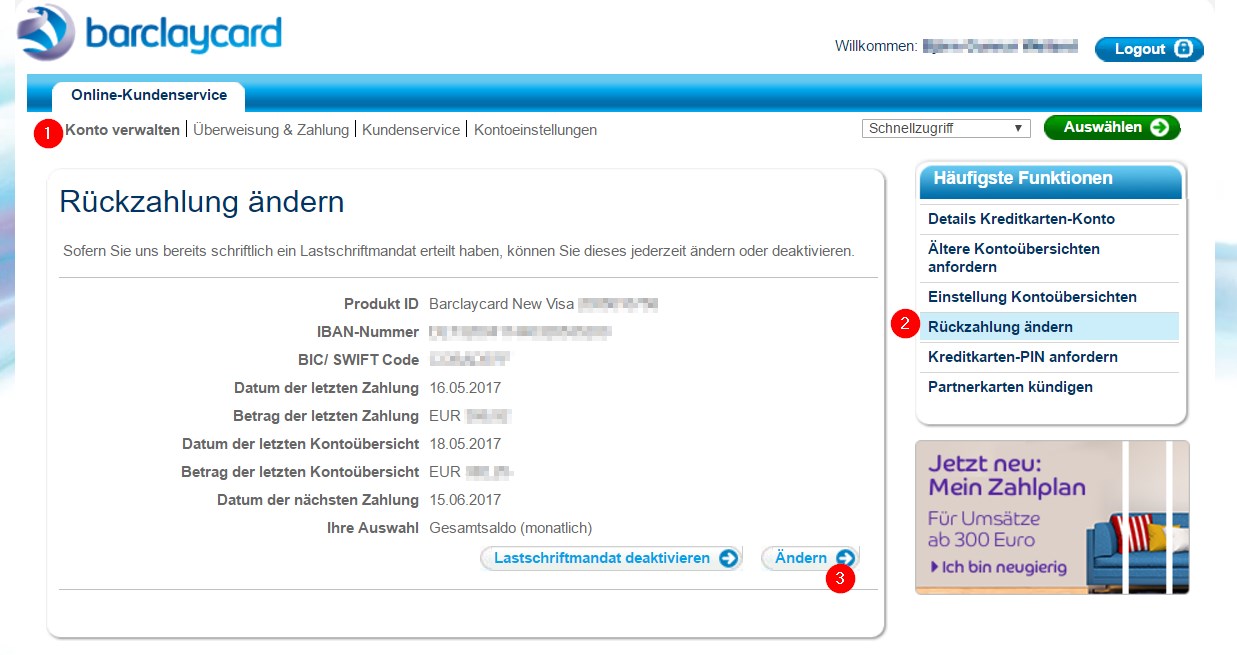Click the Rückzahlung ändern page heading
Image resolution: width=1237 pixels, height=655 pixels.
point(202,202)
